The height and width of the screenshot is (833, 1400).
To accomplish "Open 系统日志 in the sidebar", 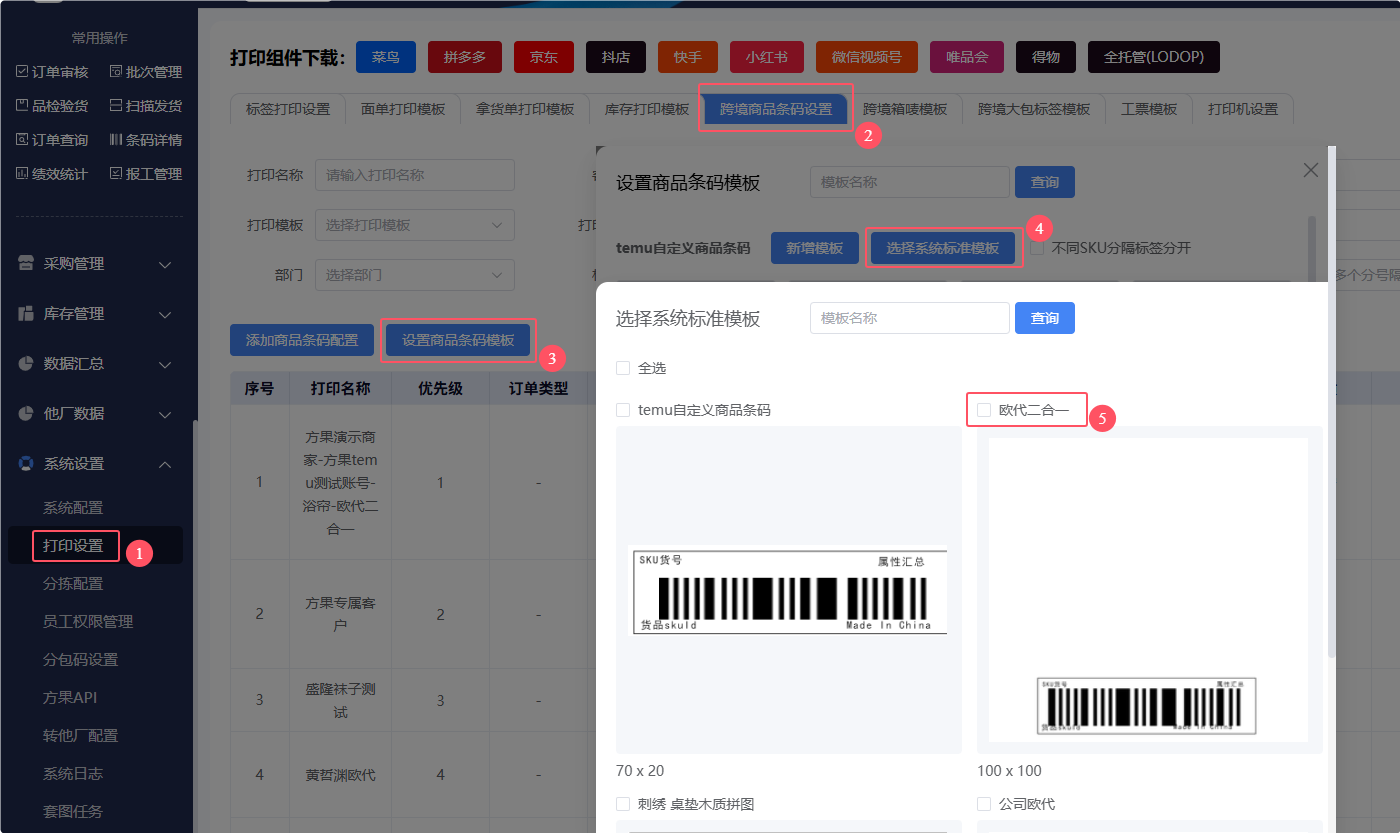I will point(73,774).
